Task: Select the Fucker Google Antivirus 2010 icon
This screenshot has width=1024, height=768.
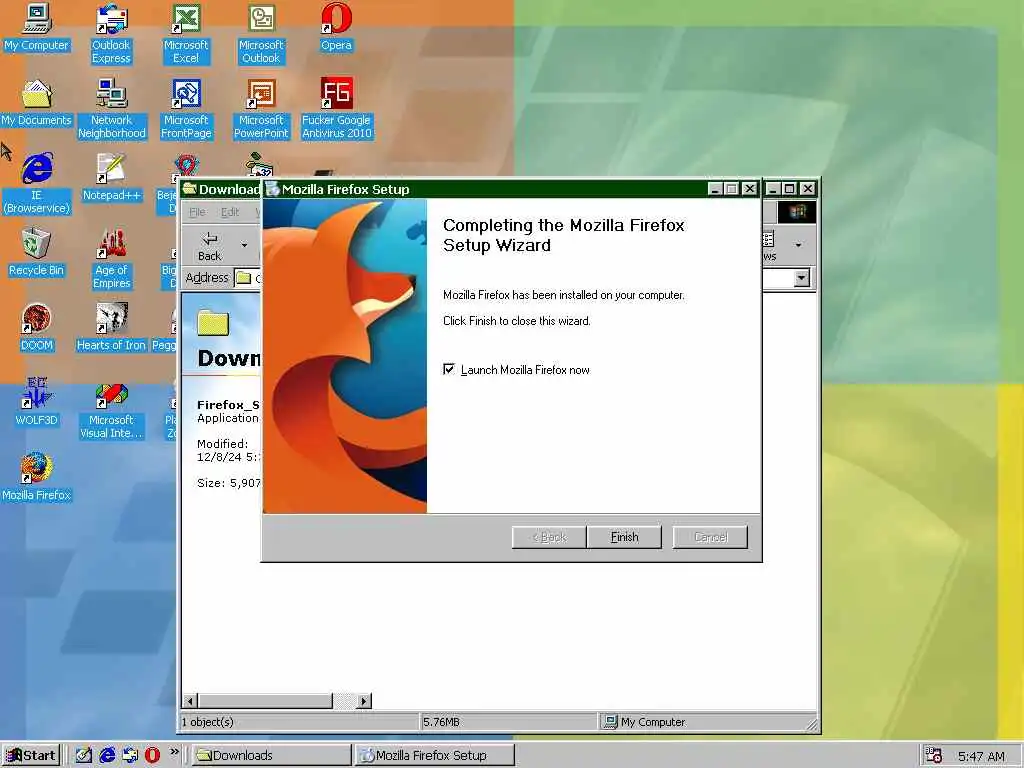Action: (x=336, y=109)
